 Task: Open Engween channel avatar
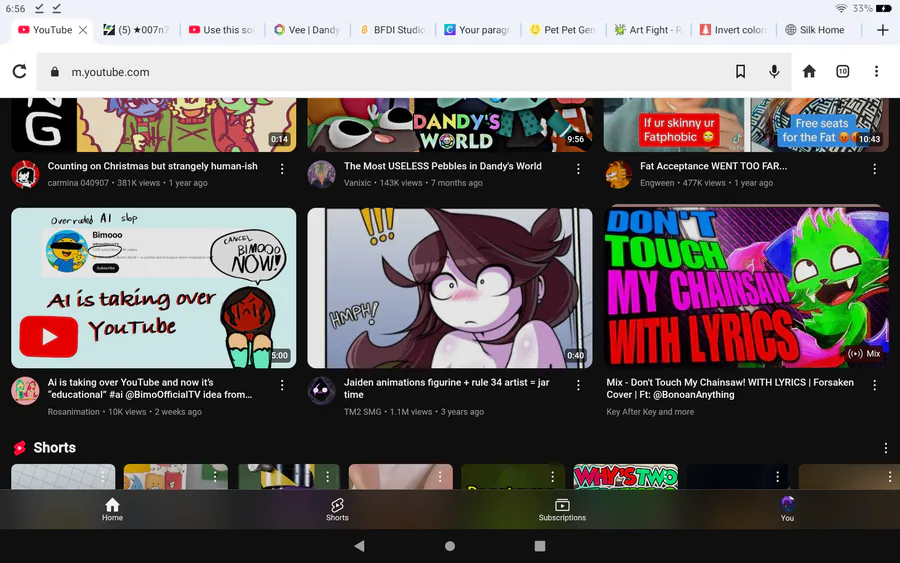(618, 174)
